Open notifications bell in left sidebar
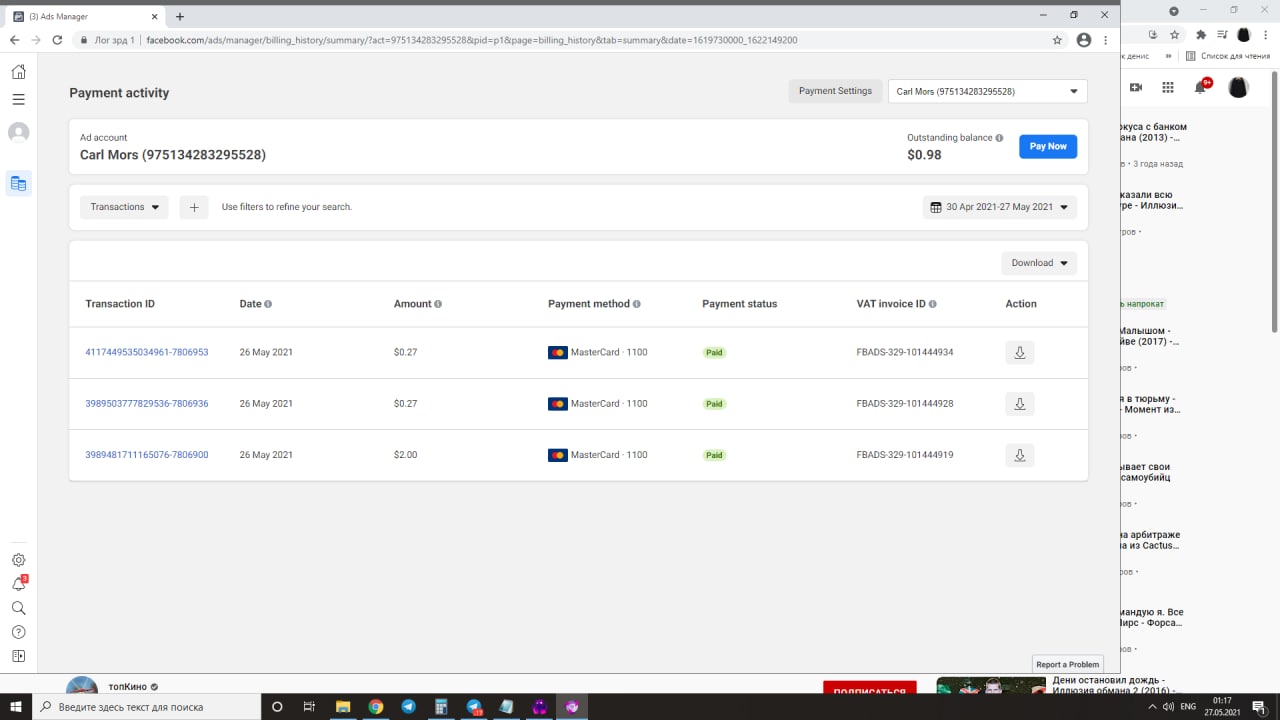1280x720 pixels. [x=18, y=584]
